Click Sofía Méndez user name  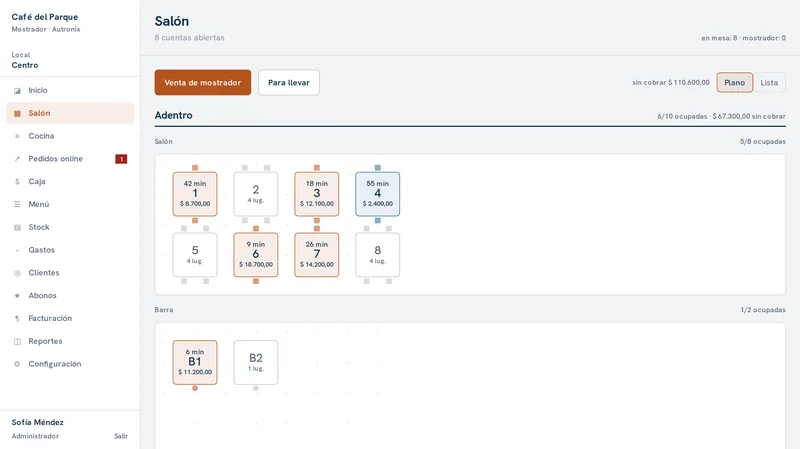coord(38,422)
